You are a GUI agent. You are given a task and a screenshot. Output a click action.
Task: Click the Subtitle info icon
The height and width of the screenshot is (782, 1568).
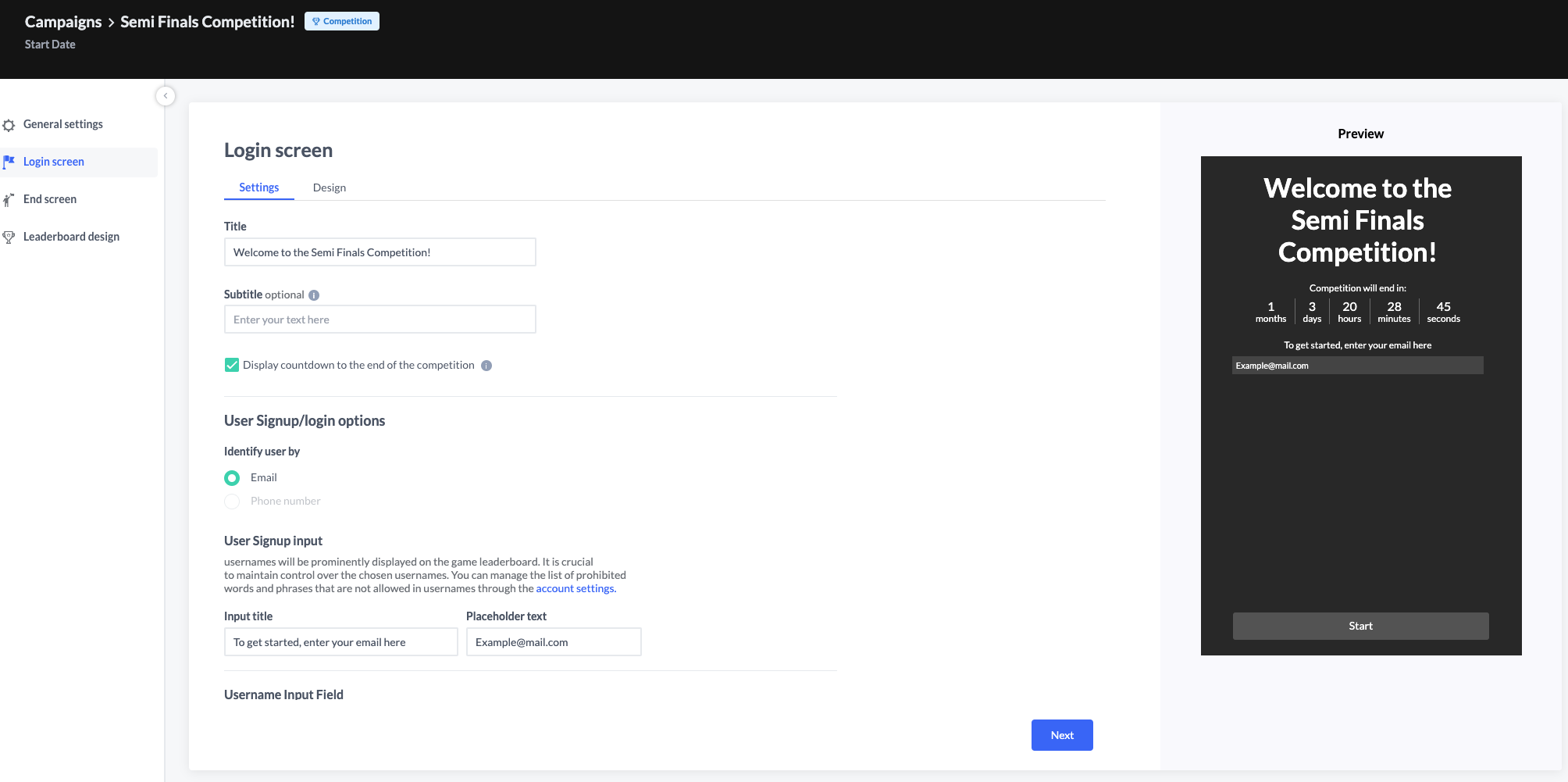coord(314,295)
